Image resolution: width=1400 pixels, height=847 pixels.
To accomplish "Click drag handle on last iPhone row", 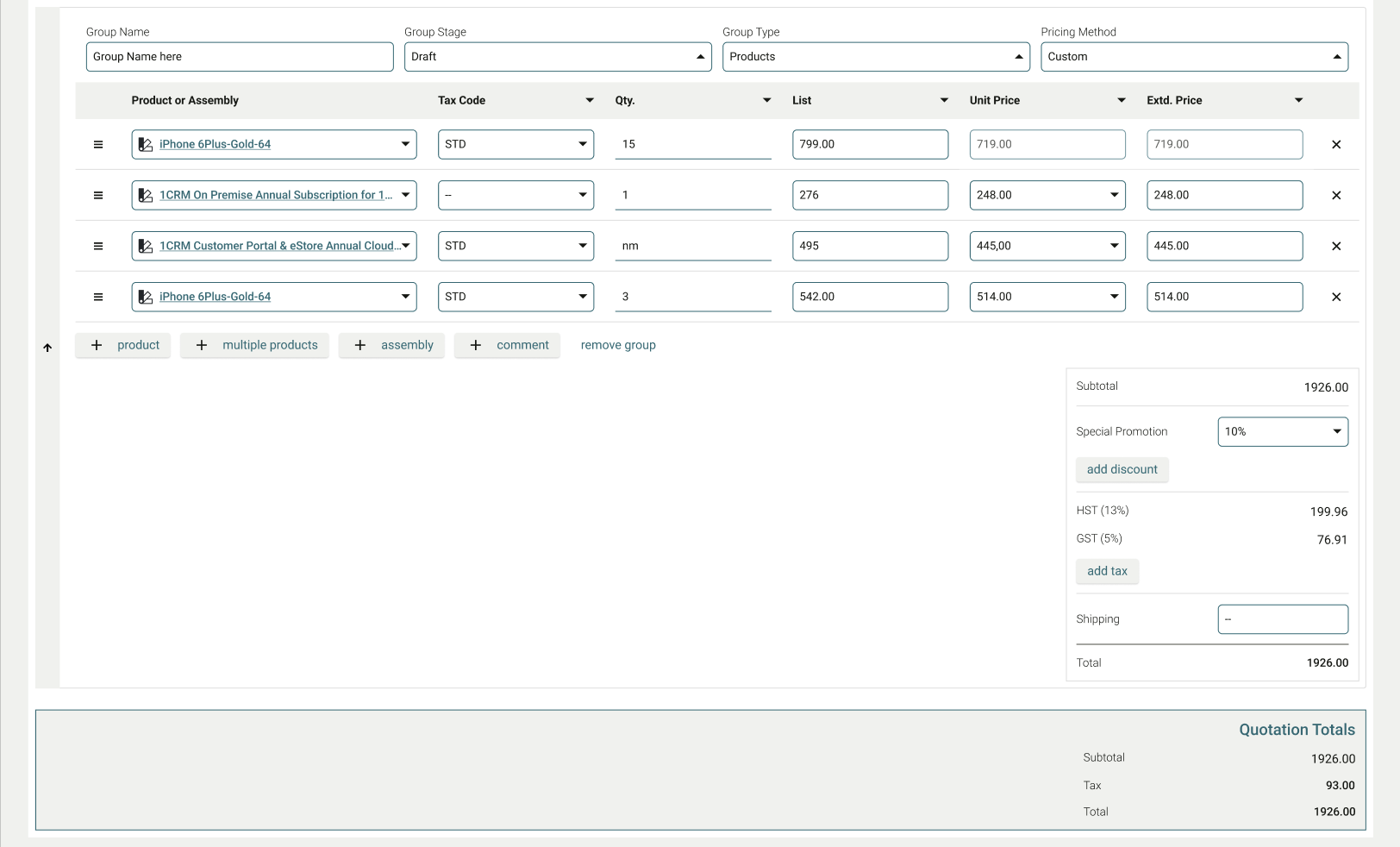I will point(98,298).
